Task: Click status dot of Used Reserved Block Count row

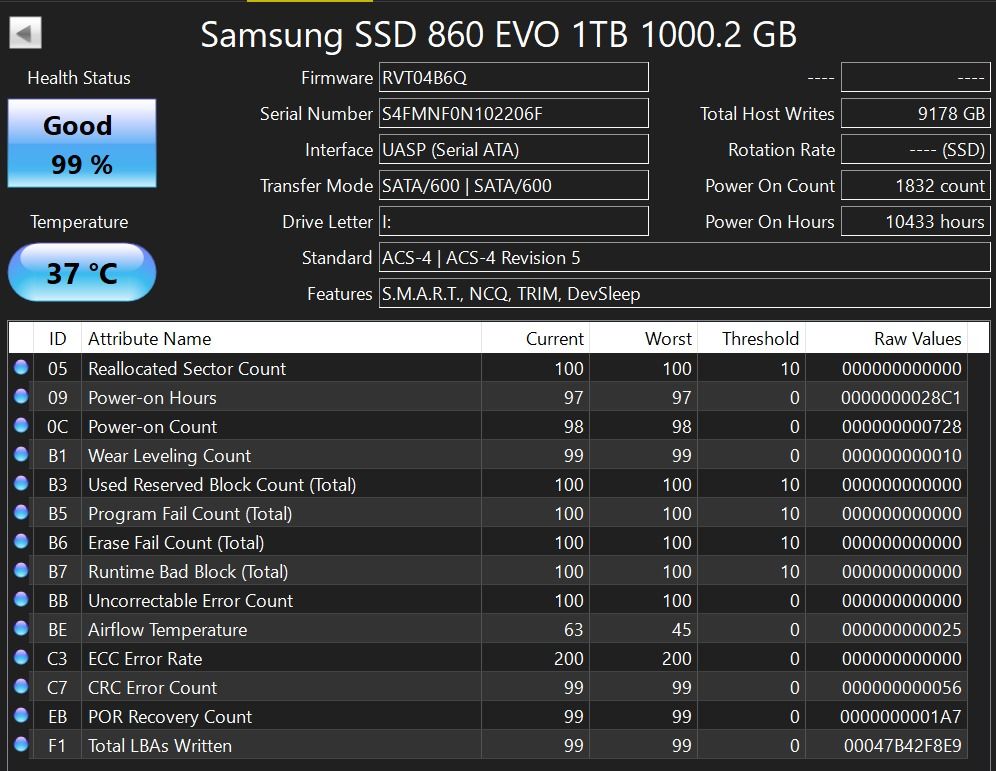Action: [x=21, y=483]
